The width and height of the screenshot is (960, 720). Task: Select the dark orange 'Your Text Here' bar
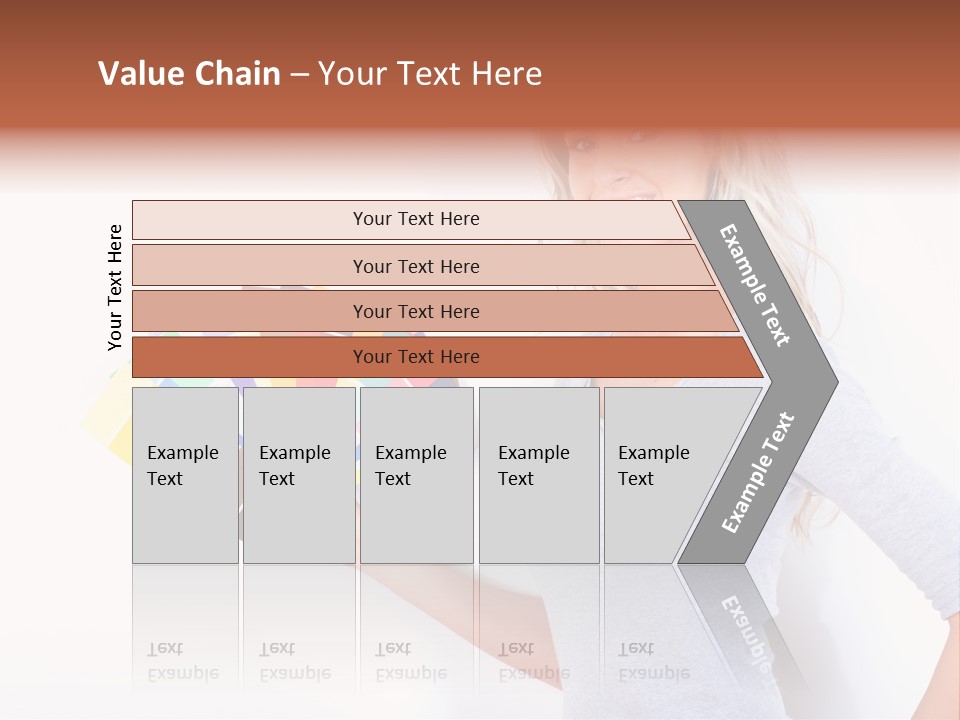click(x=447, y=357)
